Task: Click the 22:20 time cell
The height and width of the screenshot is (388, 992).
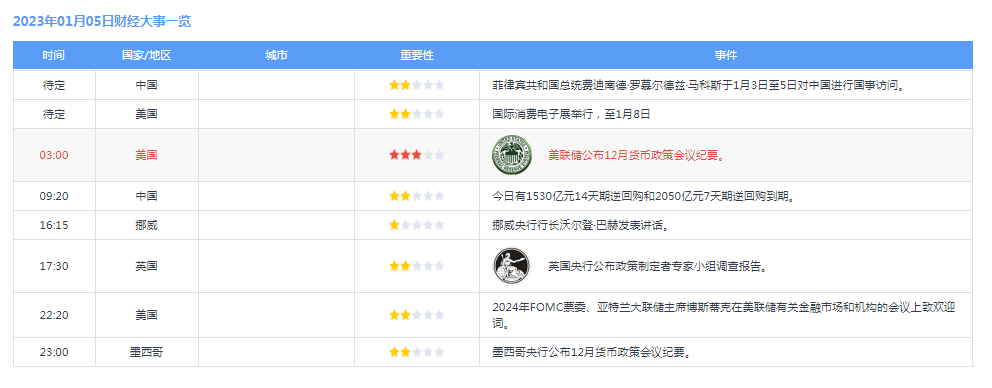Action: click(54, 315)
